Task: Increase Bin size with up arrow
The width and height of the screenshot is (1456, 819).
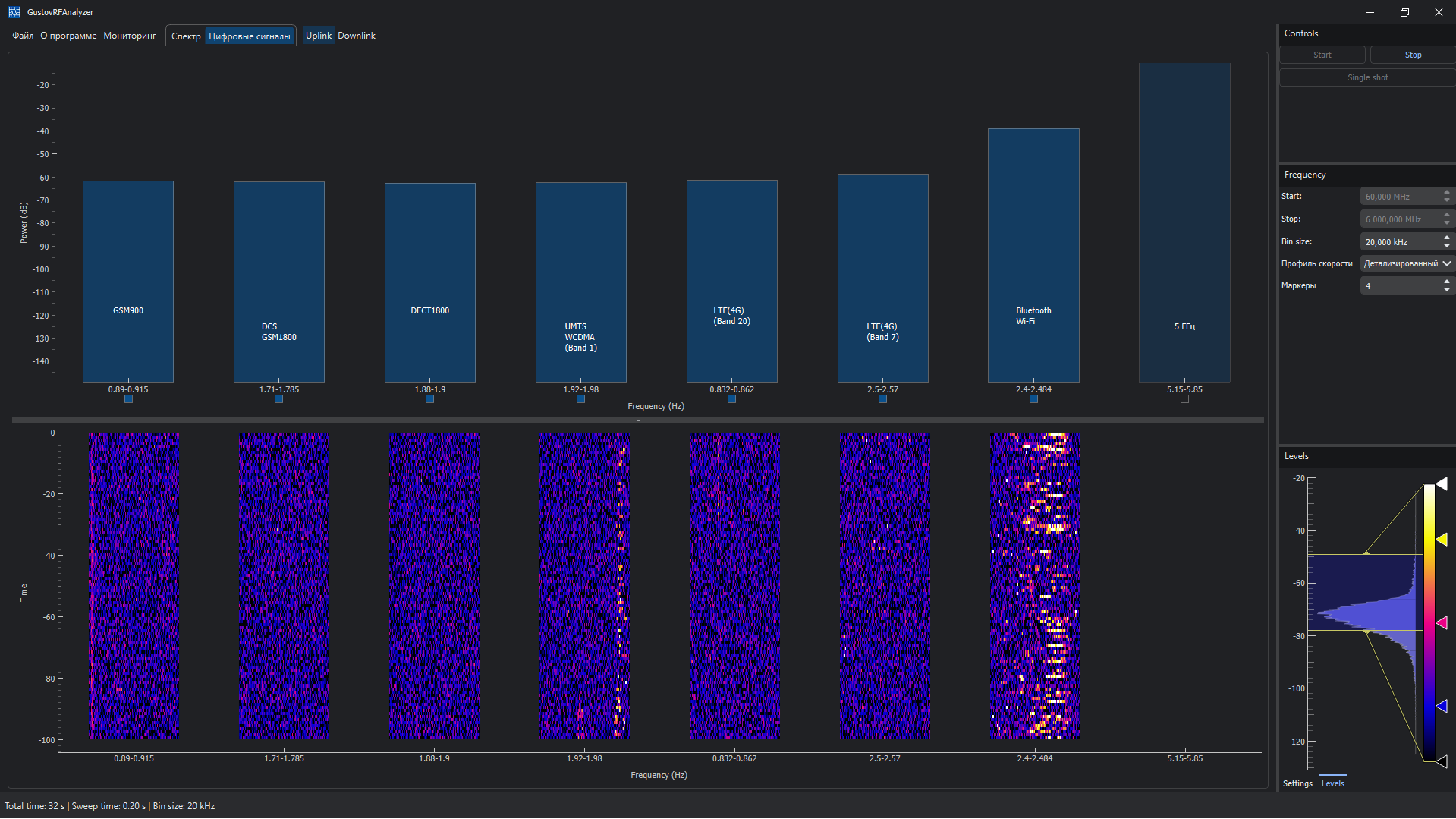Action: [1447, 238]
